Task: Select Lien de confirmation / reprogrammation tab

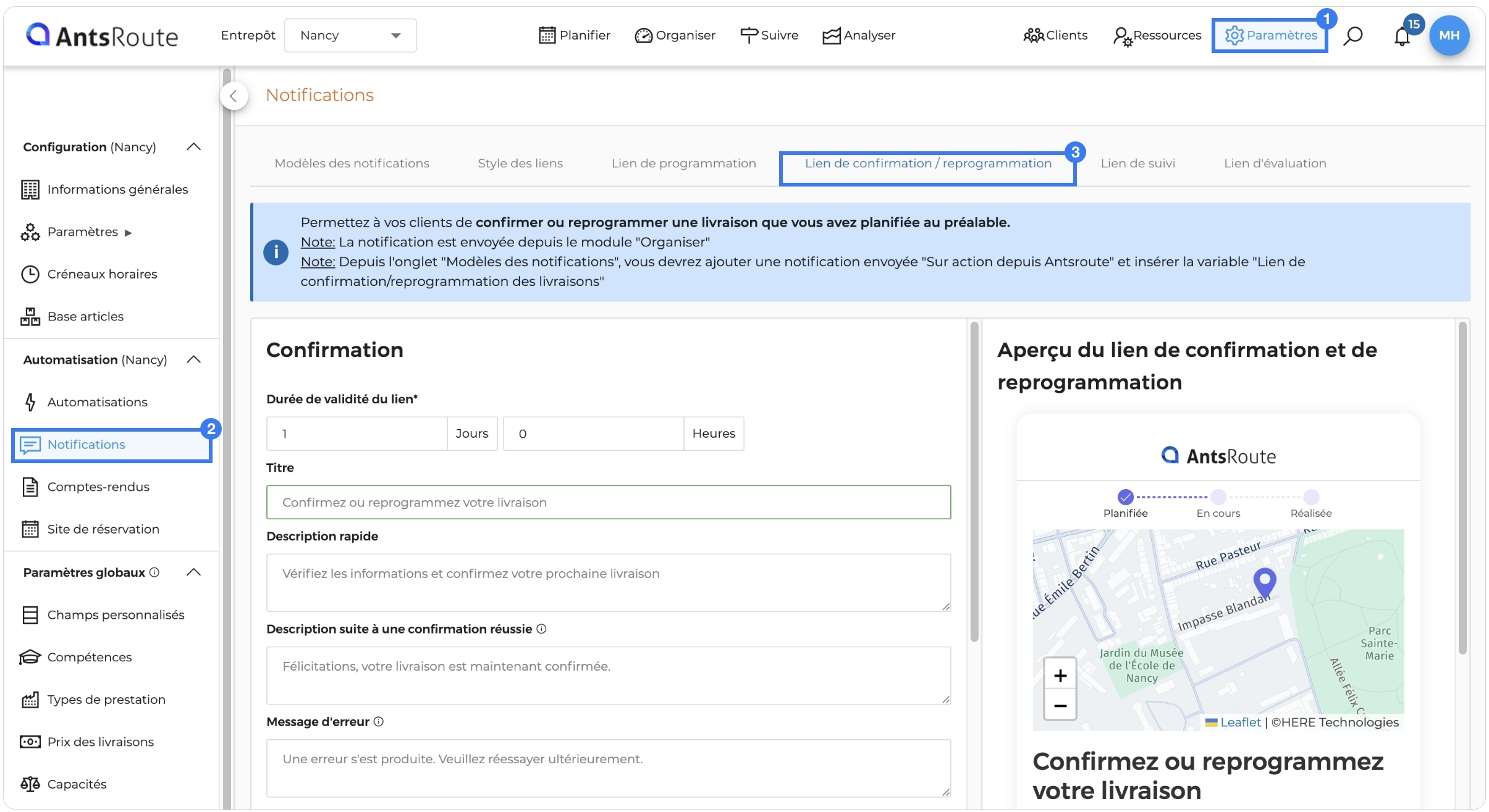Action: coord(927,163)
